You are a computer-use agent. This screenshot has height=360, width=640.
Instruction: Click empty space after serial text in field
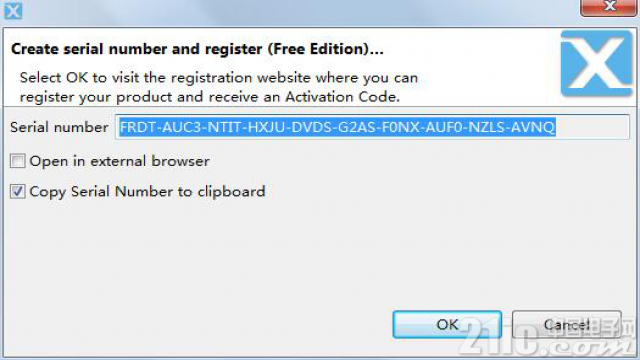[592, 127]
